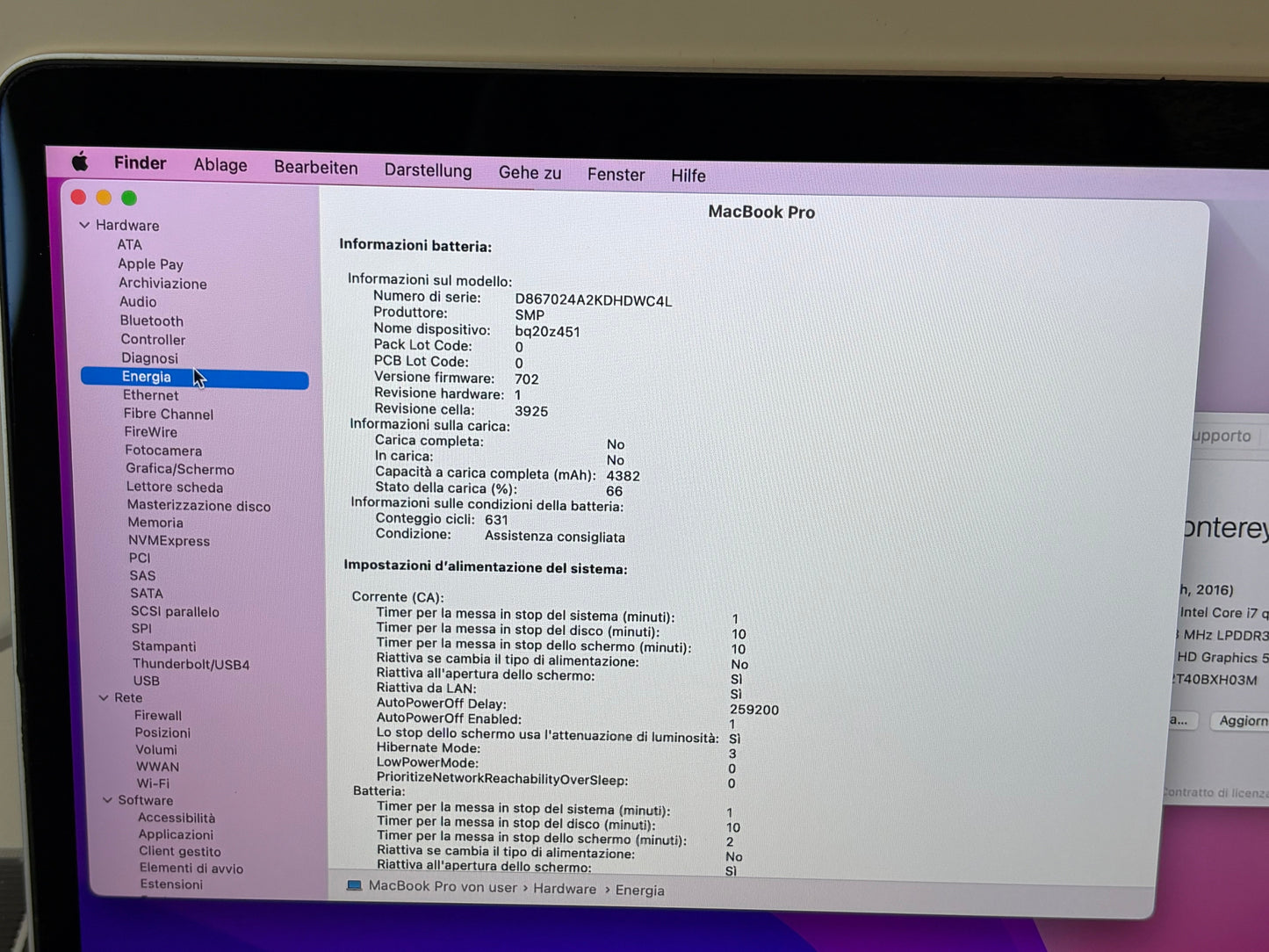Click the "Impostazioni d'alimentazione del sistema:" heading
This screenshot has width=1269, height=952.
click(486, 567)
